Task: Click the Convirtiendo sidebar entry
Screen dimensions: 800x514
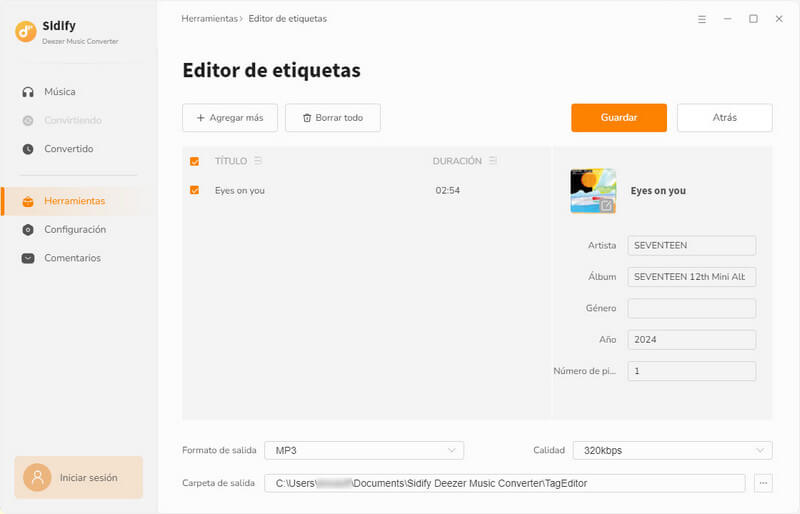Action: (x=72, y=120)
